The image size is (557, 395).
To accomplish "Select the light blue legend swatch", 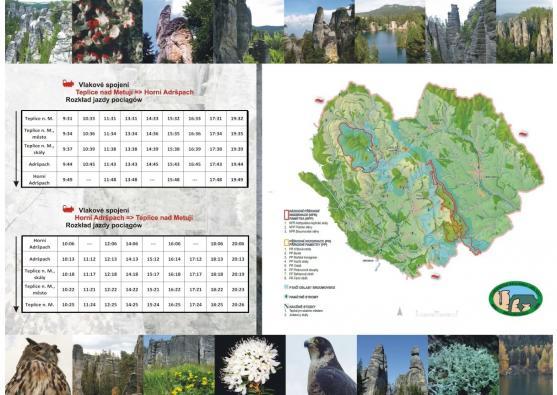I will [x=286, y=287].
